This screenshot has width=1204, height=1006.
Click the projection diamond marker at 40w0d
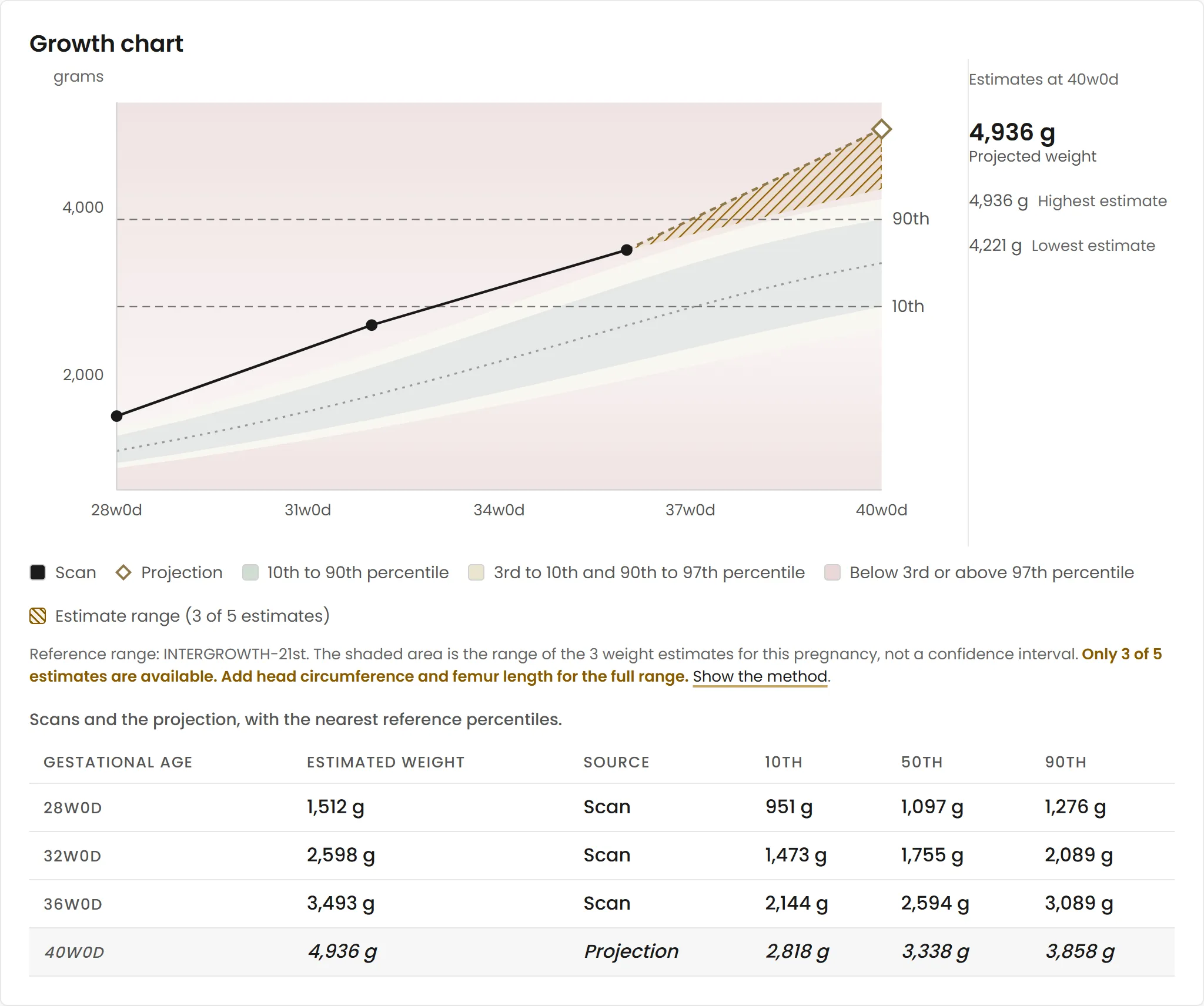point(881,129)
